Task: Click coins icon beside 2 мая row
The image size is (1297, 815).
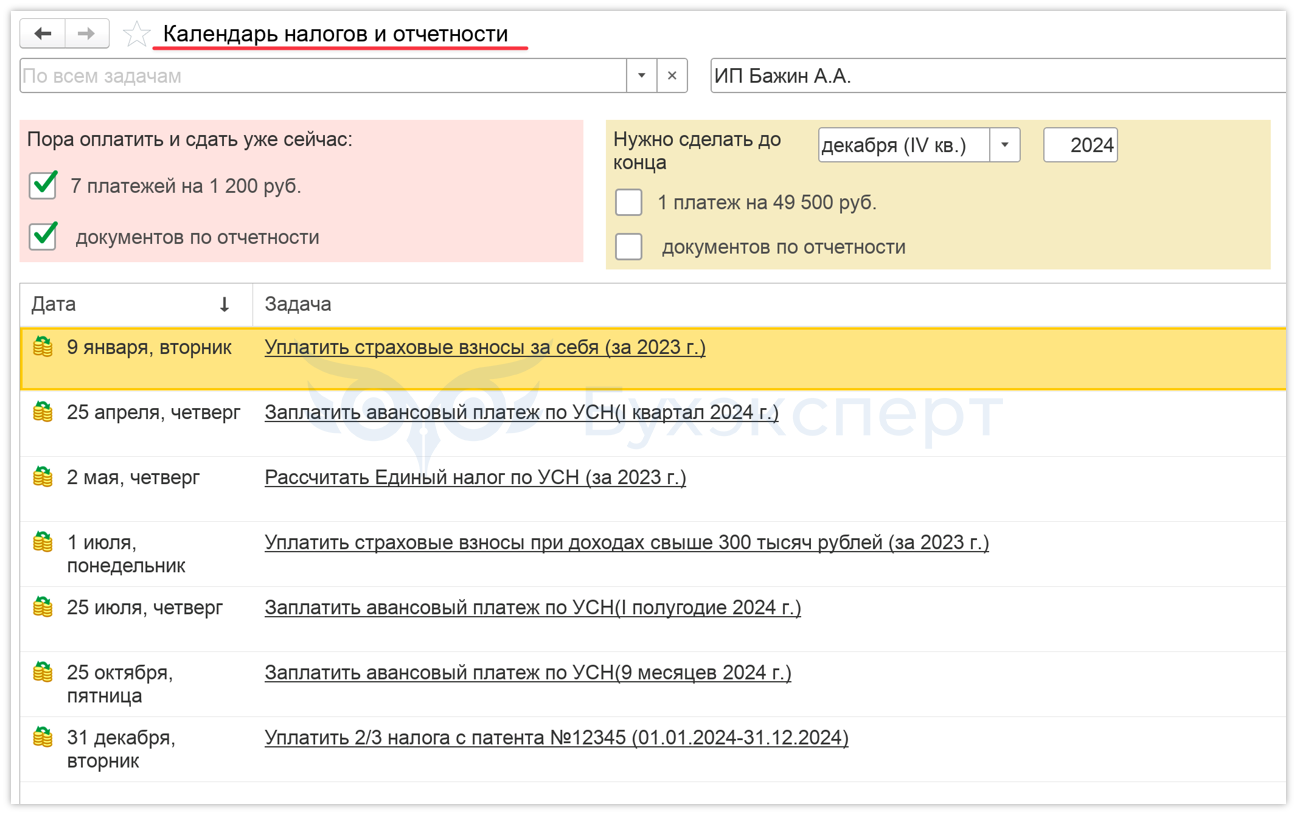Action: click(43, 477)
